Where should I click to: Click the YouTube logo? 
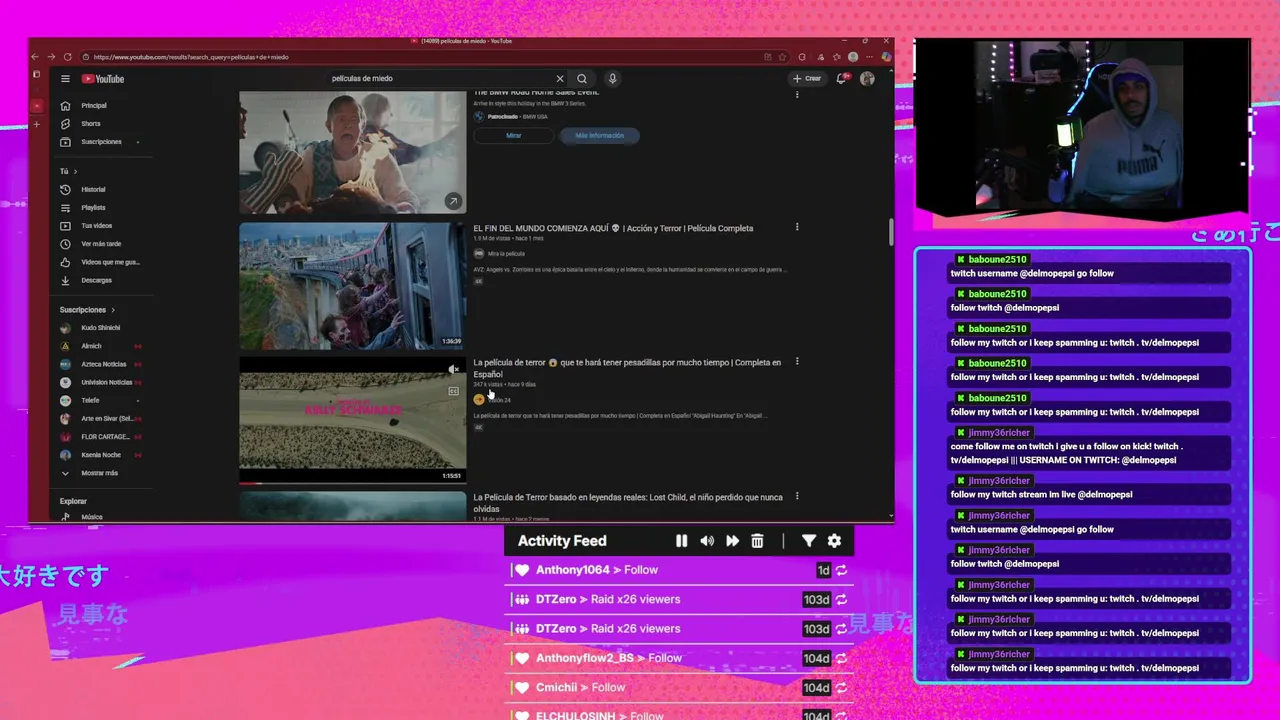point(103,79)
